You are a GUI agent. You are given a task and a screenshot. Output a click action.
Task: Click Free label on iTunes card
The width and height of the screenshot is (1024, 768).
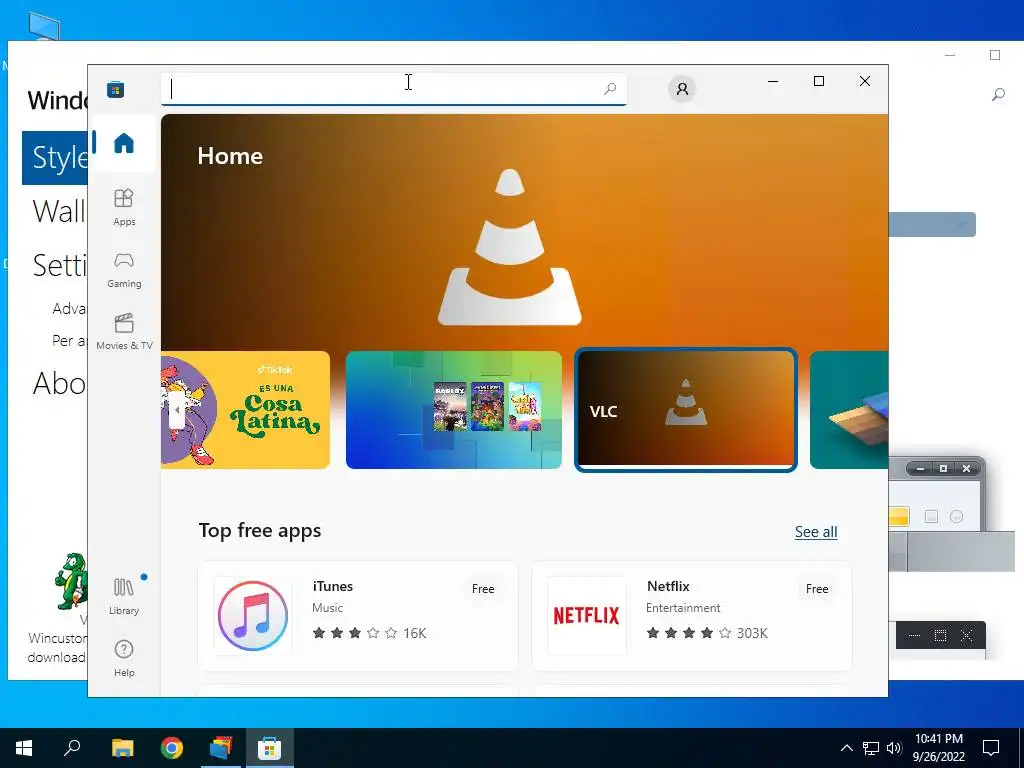click(x=483, y=588)
